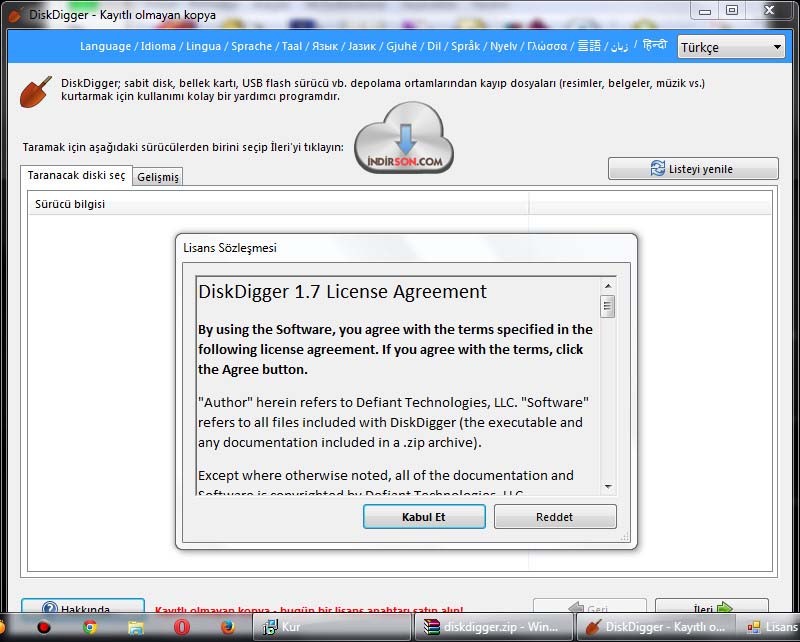
Task: Decline the license with Reddet
Action: (x=555, y=517)
